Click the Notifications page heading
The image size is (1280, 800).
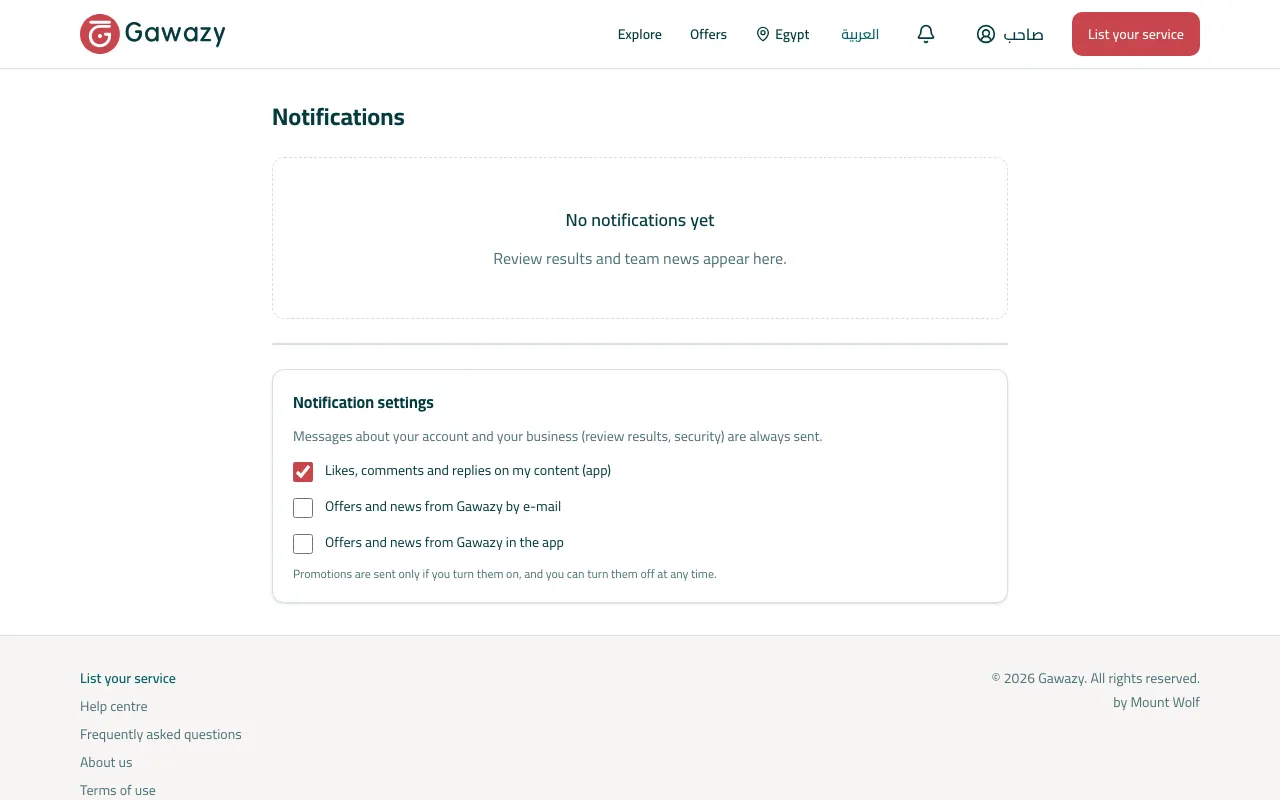(338, 117)
